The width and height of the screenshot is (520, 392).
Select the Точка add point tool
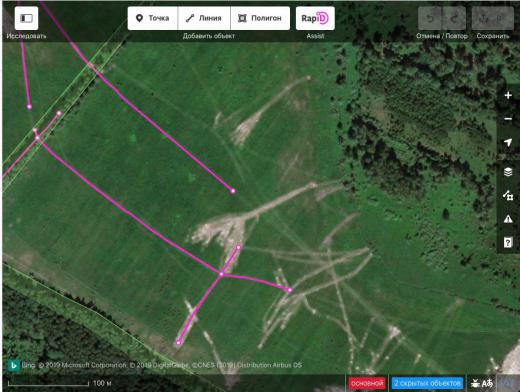(153, 18)
